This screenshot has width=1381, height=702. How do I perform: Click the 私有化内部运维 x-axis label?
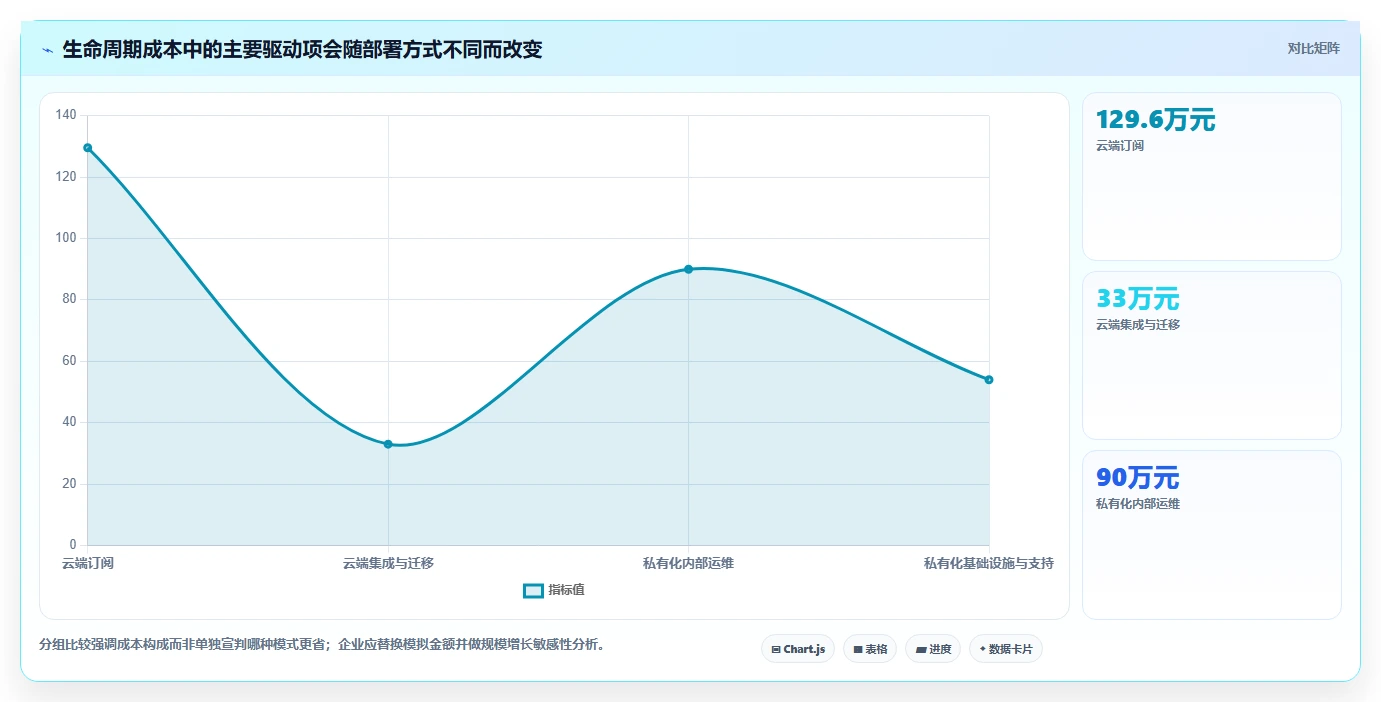[x=688, y=563]
